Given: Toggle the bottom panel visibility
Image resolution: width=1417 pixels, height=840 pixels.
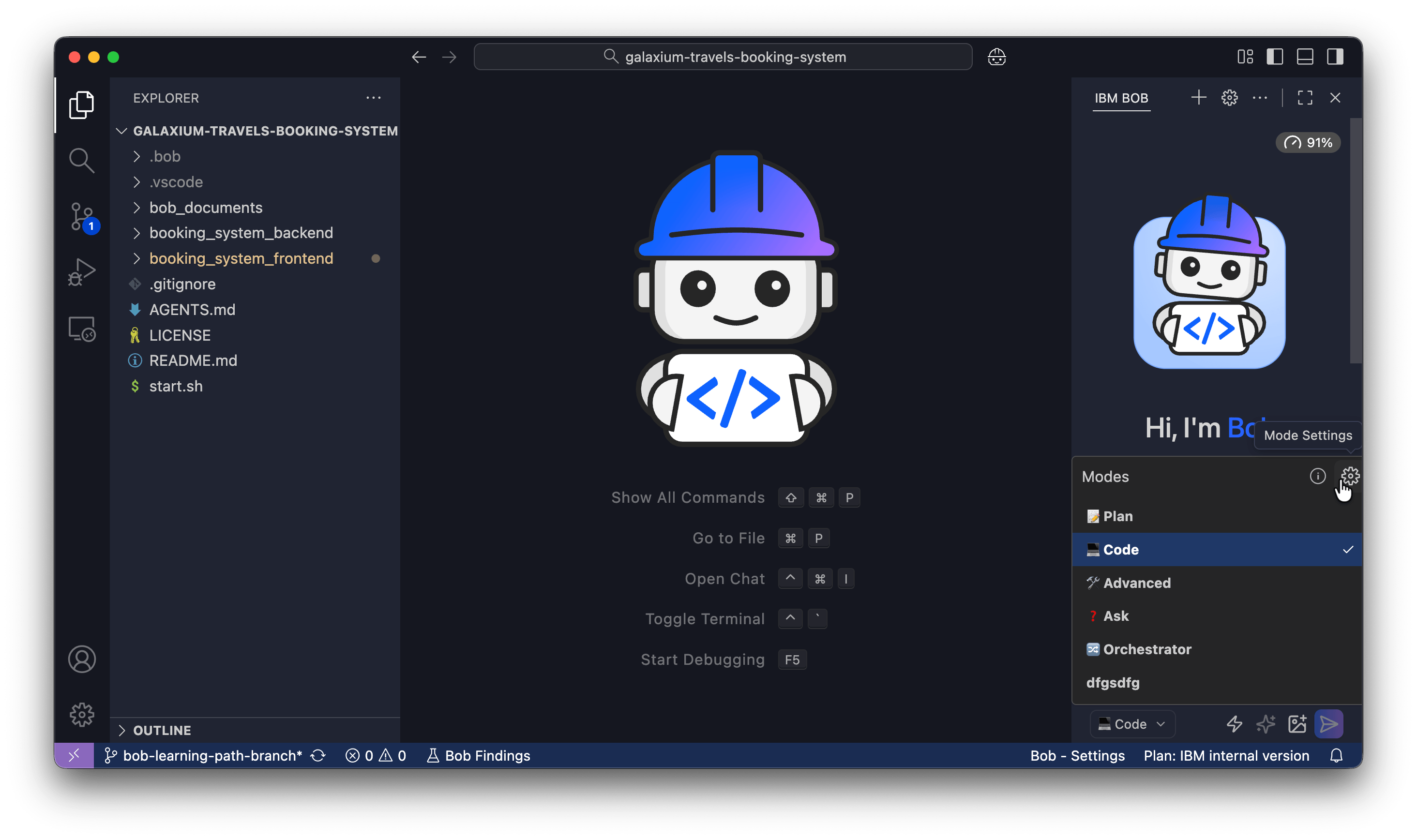Looking at the screenshot, I should 1305,57.
